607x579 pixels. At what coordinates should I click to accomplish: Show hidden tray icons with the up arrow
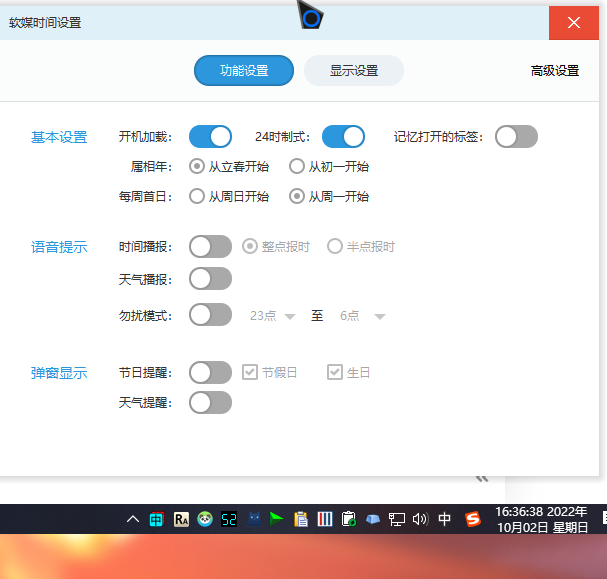coord(133,519)
